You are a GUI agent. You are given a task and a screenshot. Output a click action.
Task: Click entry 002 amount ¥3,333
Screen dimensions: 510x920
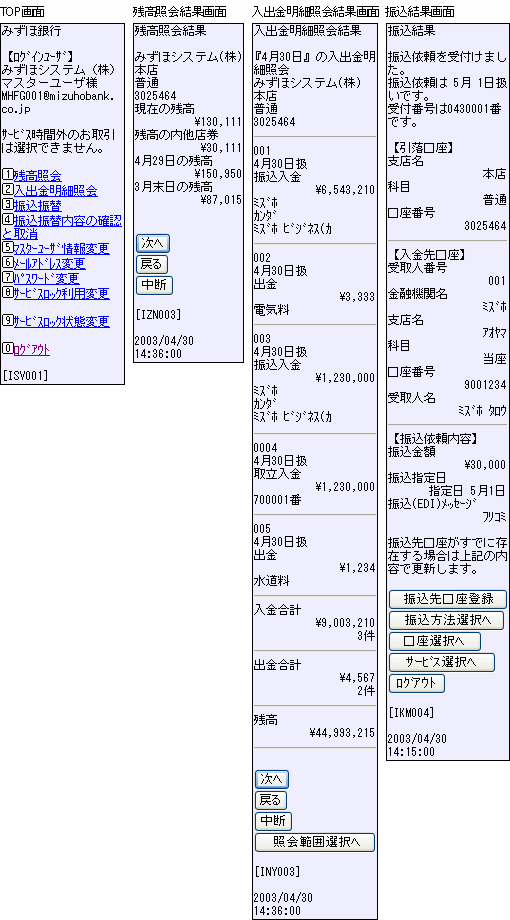point(356,297)
